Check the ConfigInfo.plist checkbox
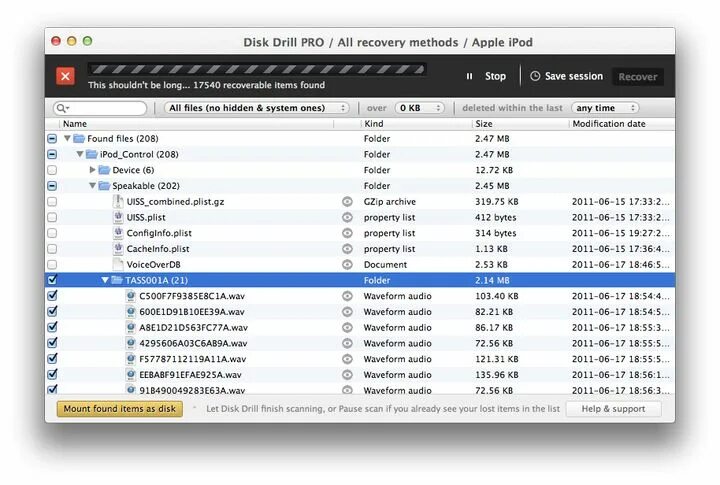This screenshot has height=485, width=720. pyautogui.click(x=52, y=233)
